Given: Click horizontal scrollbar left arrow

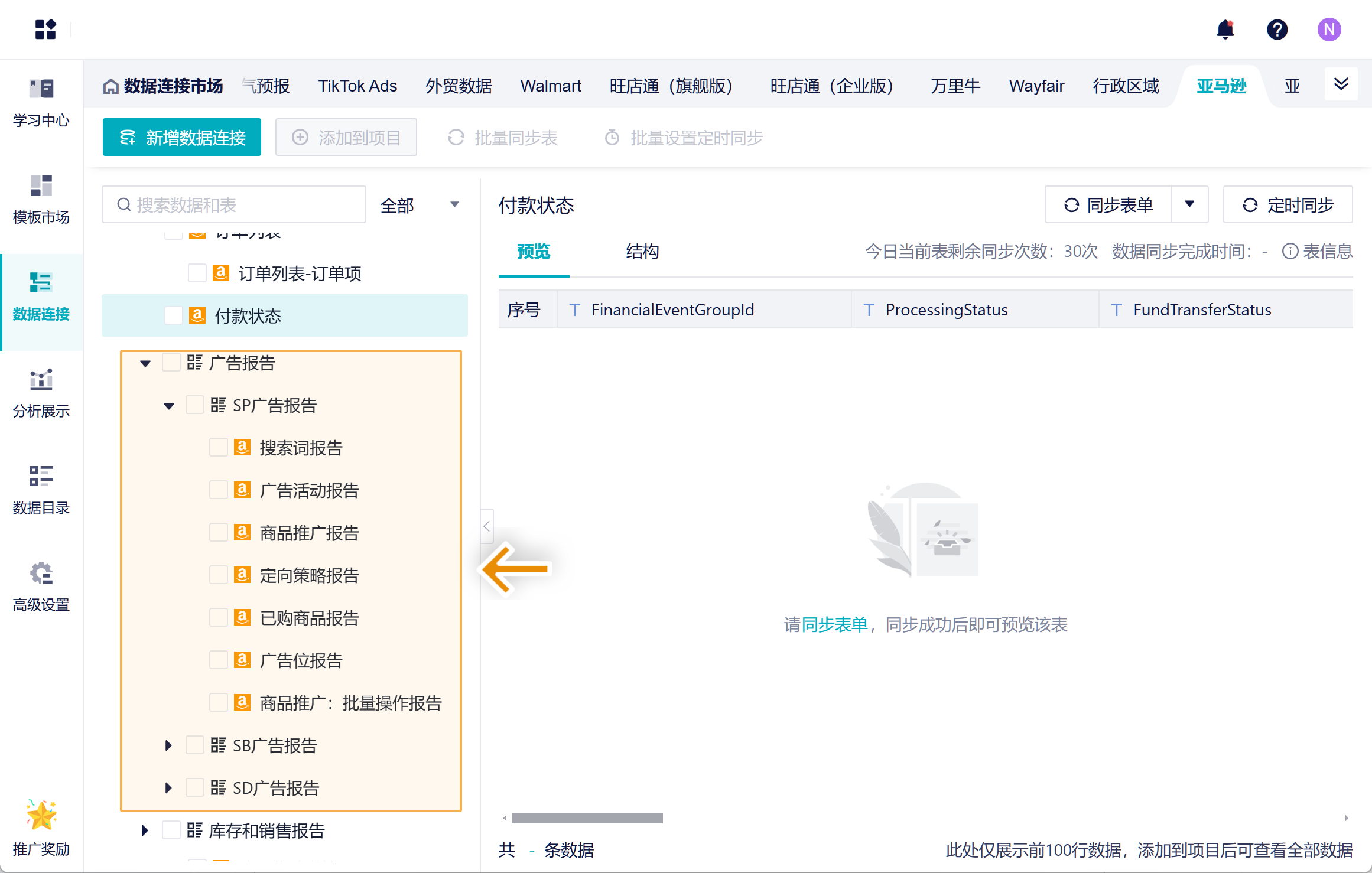Looking at the screenshot, I should tap(505, 818).
